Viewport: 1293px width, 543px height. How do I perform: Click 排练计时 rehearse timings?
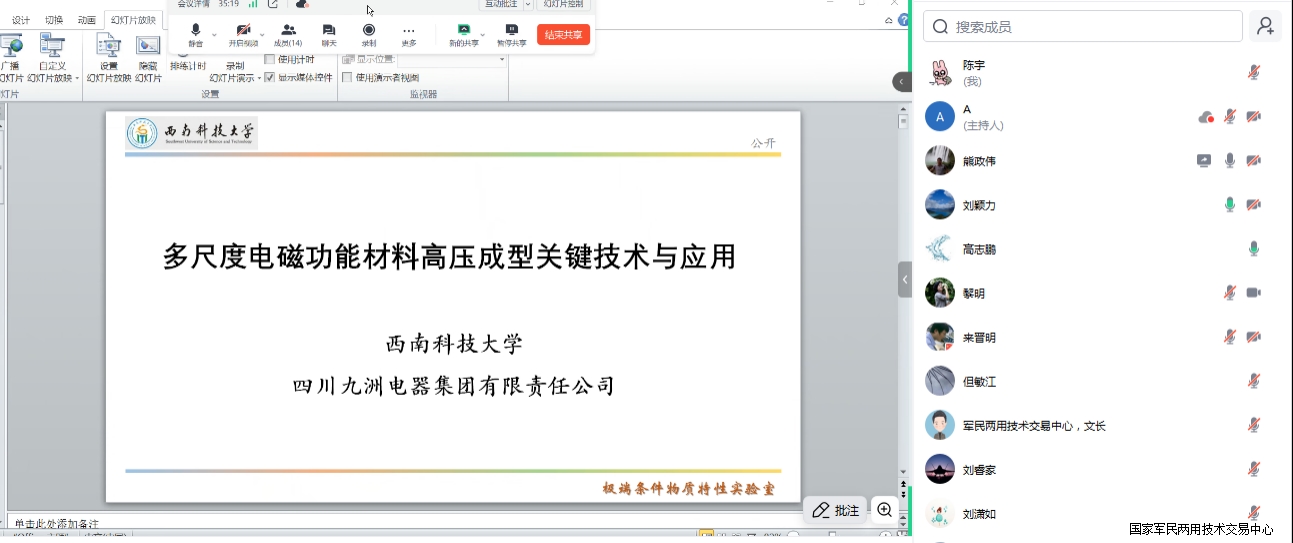tap(187, 66)
